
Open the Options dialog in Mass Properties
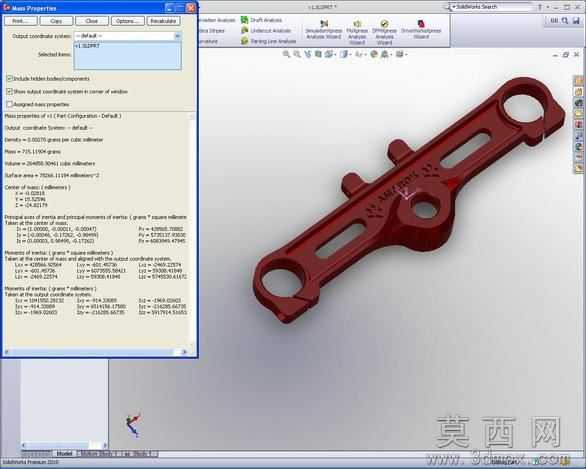click(x=127, y=21)
